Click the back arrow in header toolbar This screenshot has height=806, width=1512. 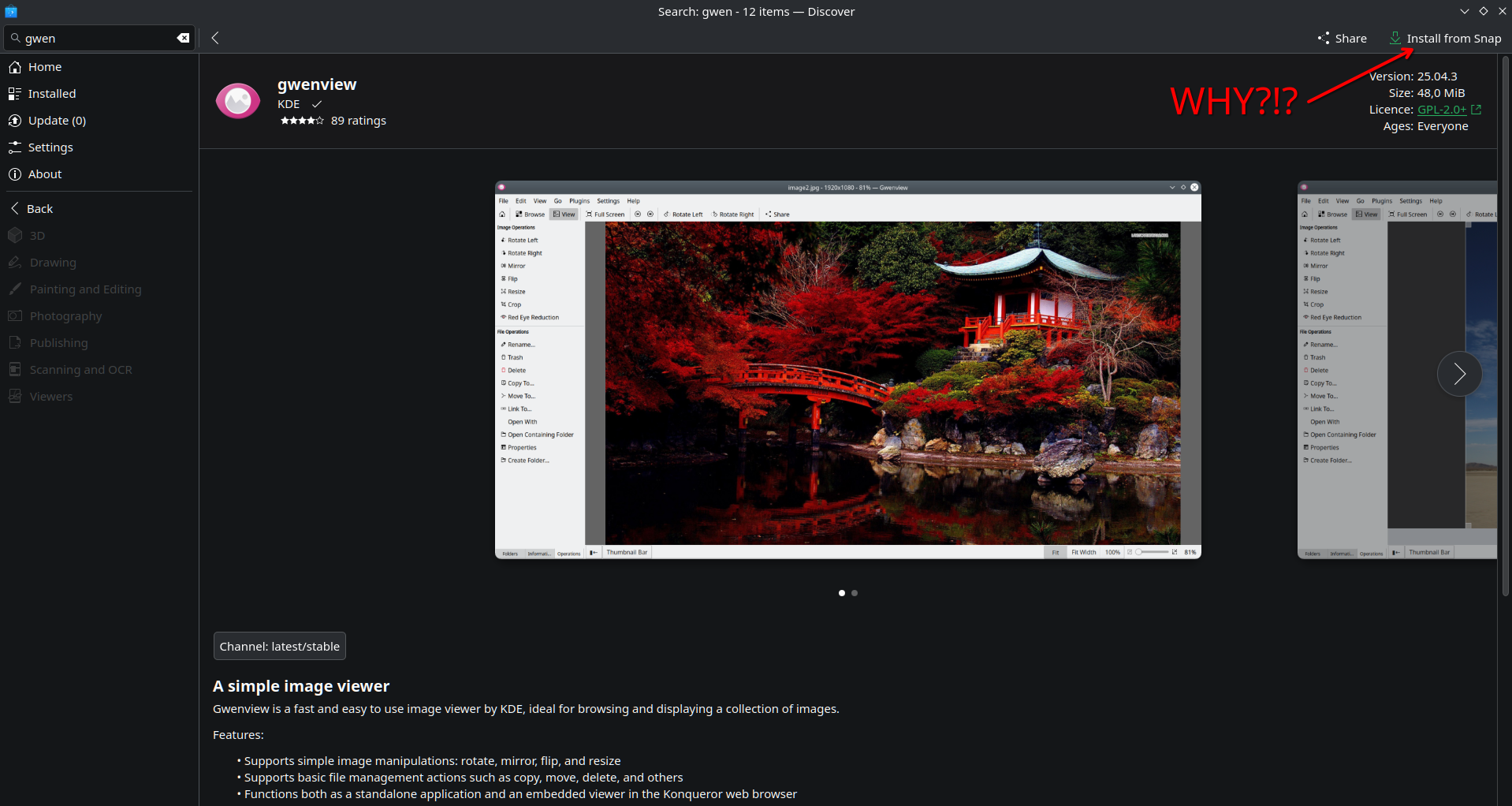coord(215,38)
